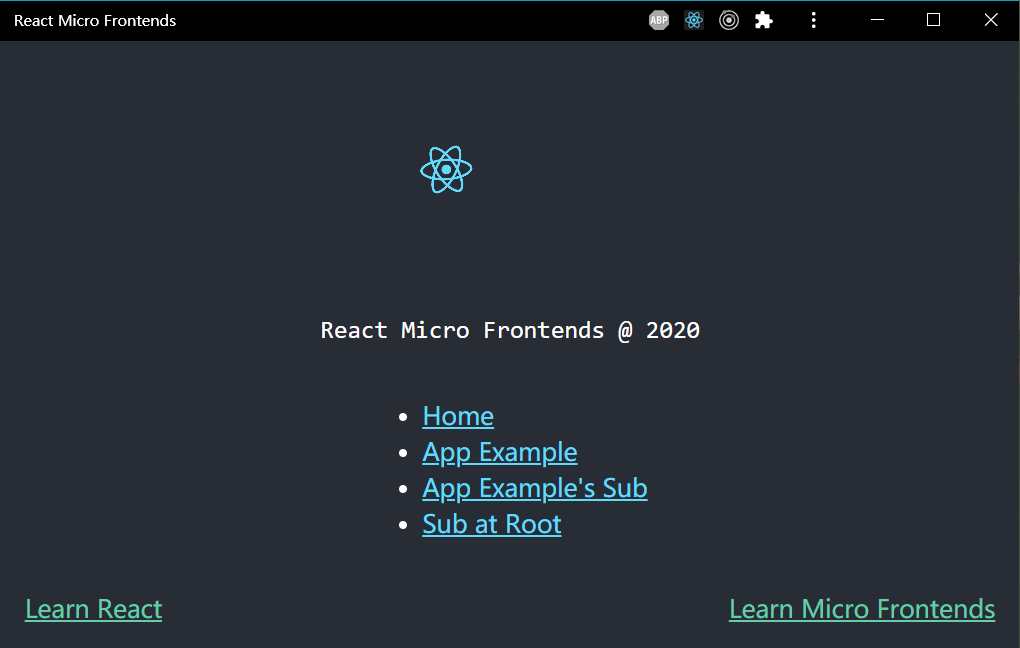Open the Extensions puzzle piece menu
Image resolution: width=1020 pixels, height=648 pixels.
pyautogui.click(x=764, y=20)
